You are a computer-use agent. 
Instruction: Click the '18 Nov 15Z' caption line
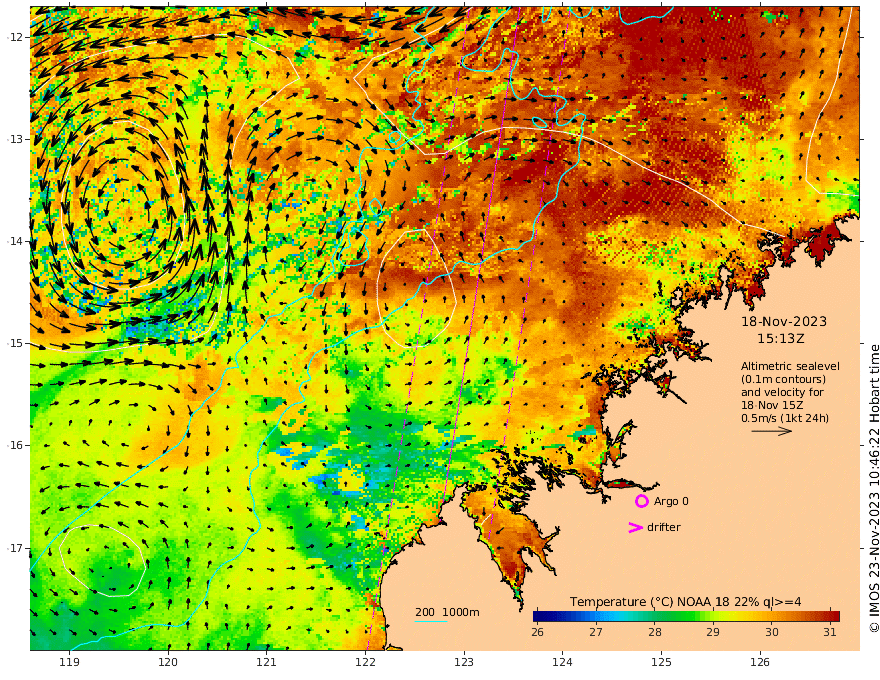click(x=772, y=405)
